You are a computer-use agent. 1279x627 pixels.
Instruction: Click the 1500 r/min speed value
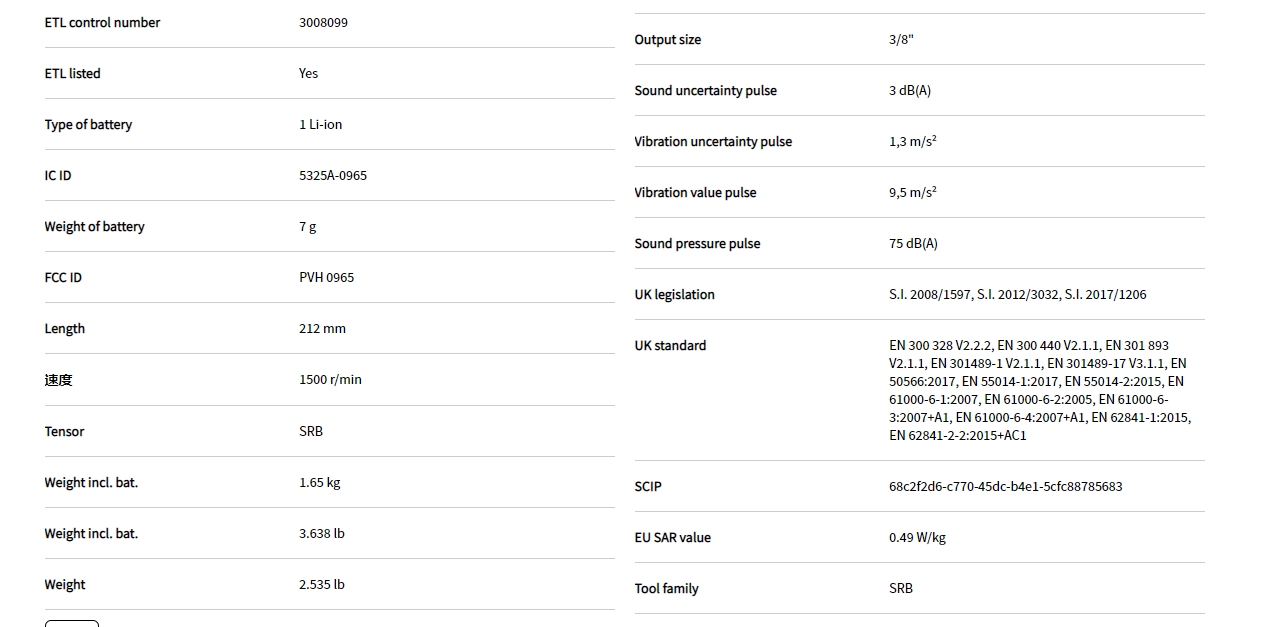coord(330,379)
